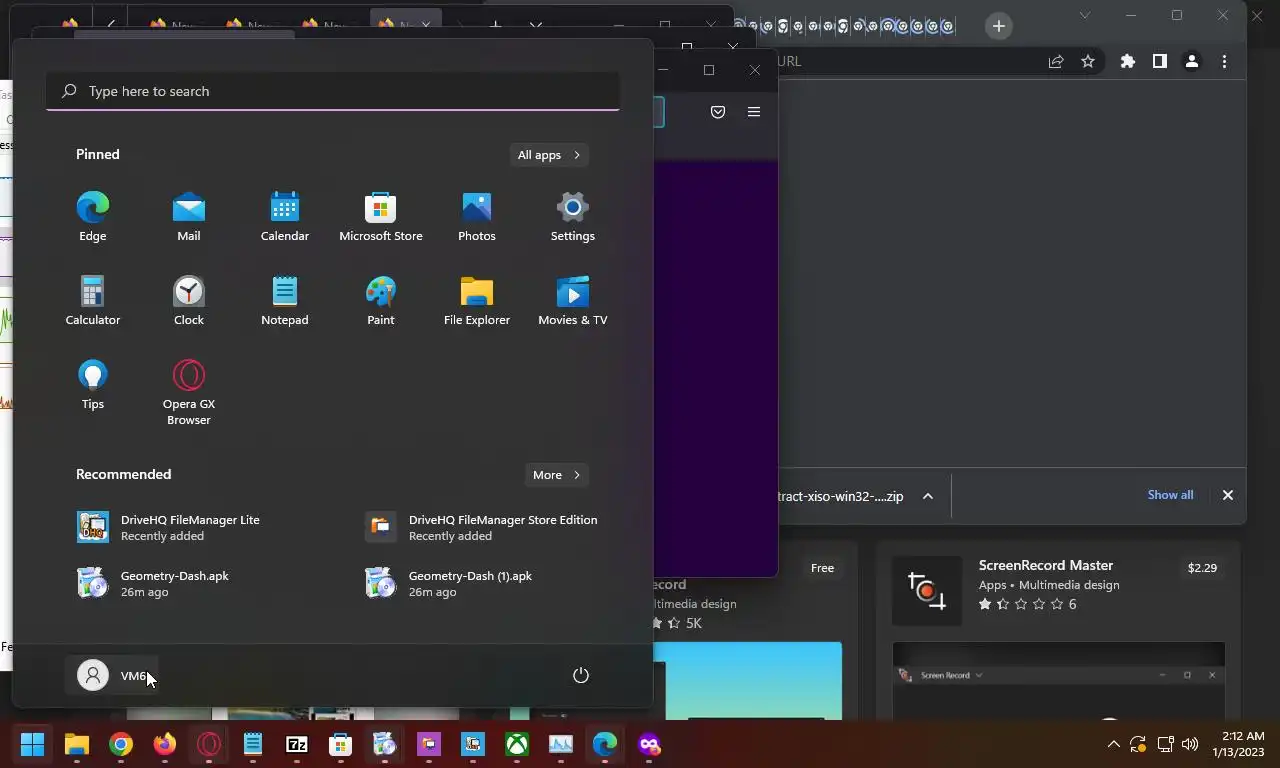Open Edge from pinned apps
Viewport: 1280px width, 768px height.
[93, 217]
